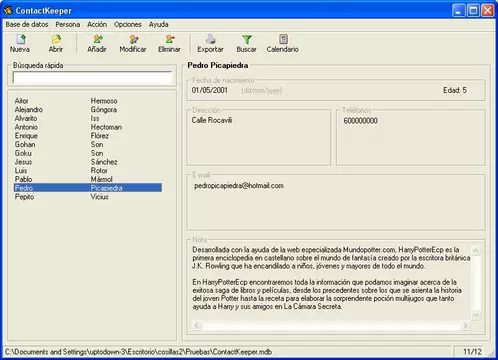This screenshot has width=498, height=360.
Task: Open the Ayuda menu
Action: 159,24
